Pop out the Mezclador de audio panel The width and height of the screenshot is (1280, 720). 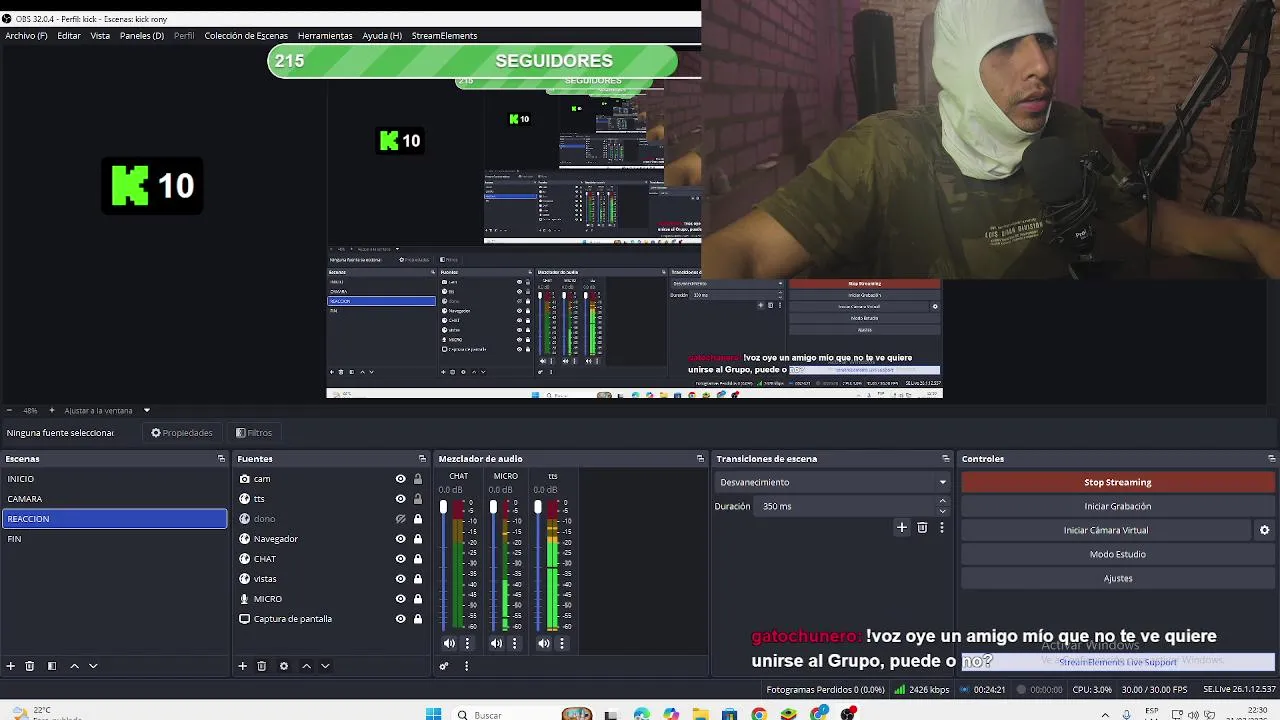(700, 459)
